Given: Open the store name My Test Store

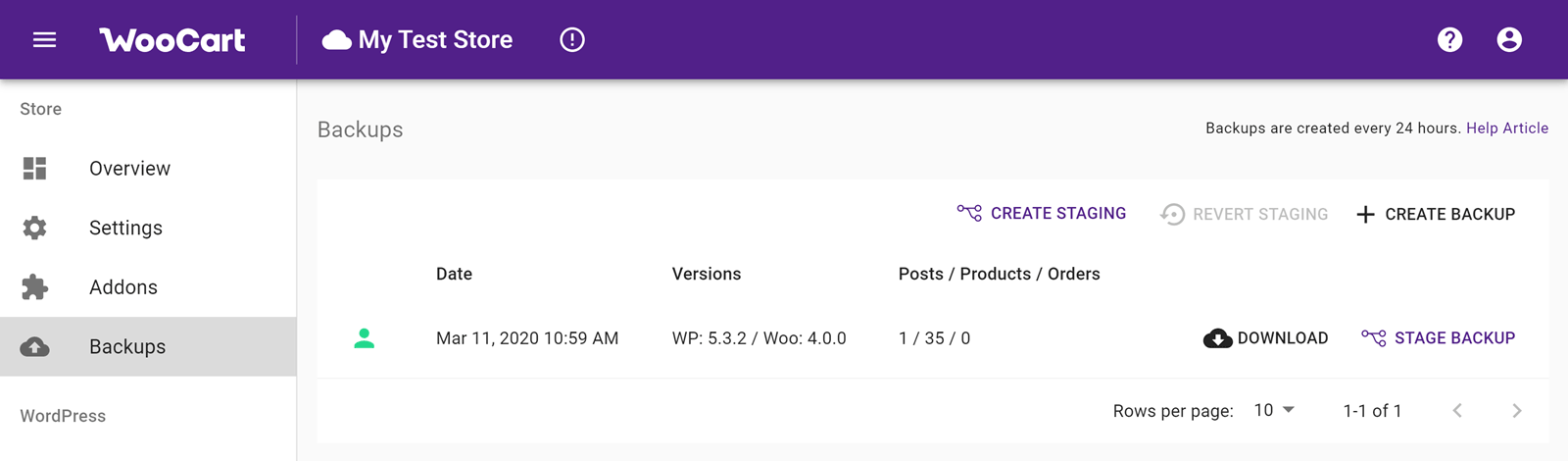Looking at the screenshot, I should [435, 40].
